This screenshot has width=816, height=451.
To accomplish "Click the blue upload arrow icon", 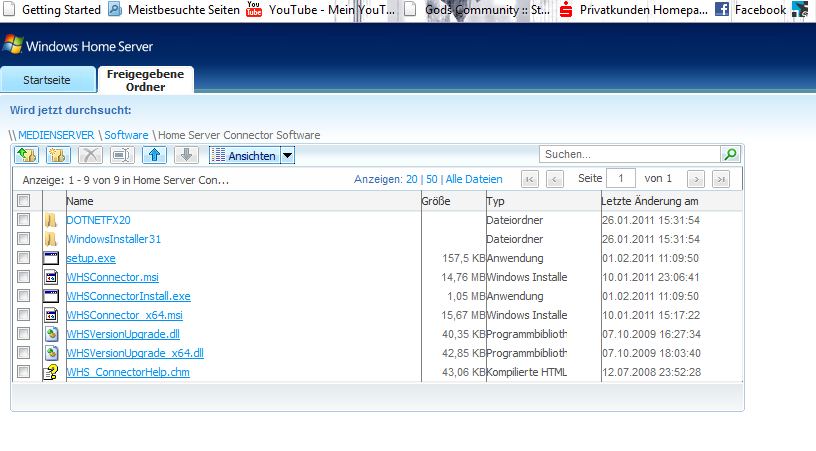I will [154, 155].
